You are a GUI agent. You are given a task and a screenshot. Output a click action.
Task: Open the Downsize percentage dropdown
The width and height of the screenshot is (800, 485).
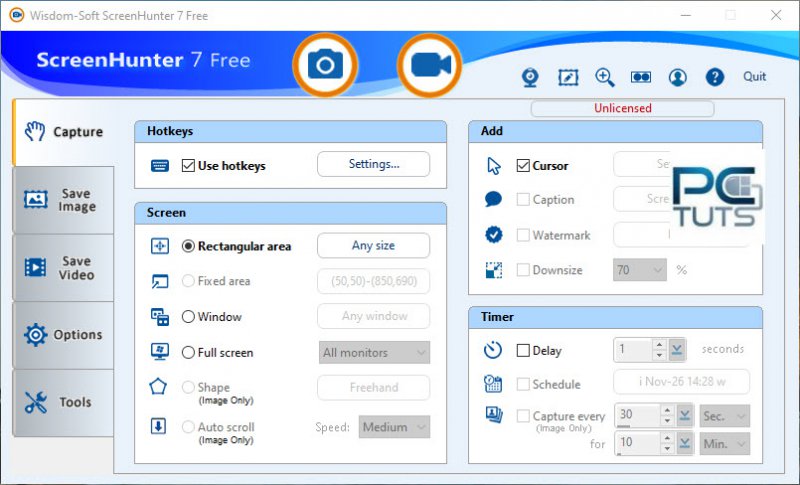pos(640,270)
